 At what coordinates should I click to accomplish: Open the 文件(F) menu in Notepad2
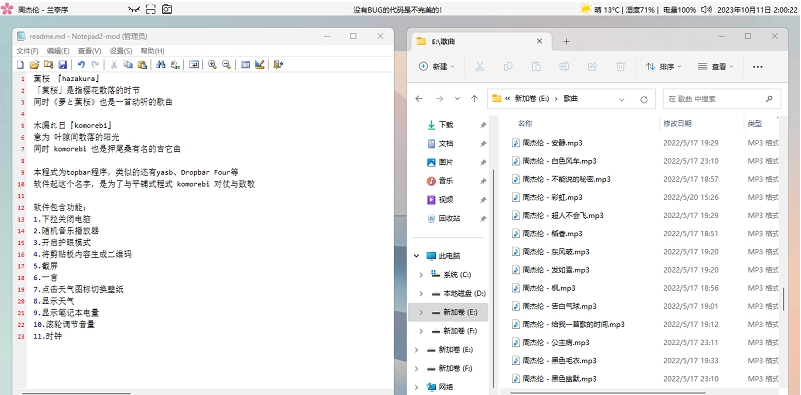tap(27, 51)
